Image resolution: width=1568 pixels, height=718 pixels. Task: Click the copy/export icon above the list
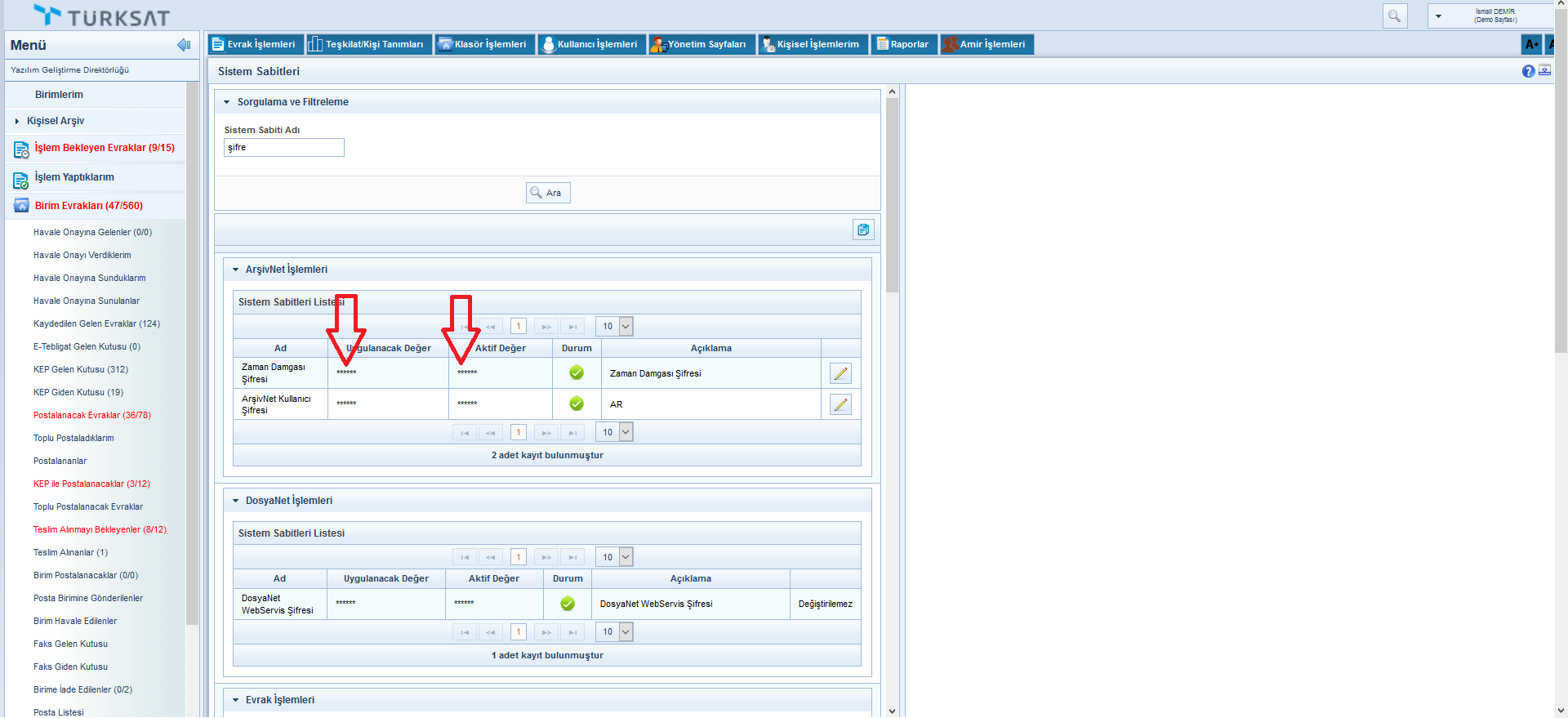(x=863, y=230)
